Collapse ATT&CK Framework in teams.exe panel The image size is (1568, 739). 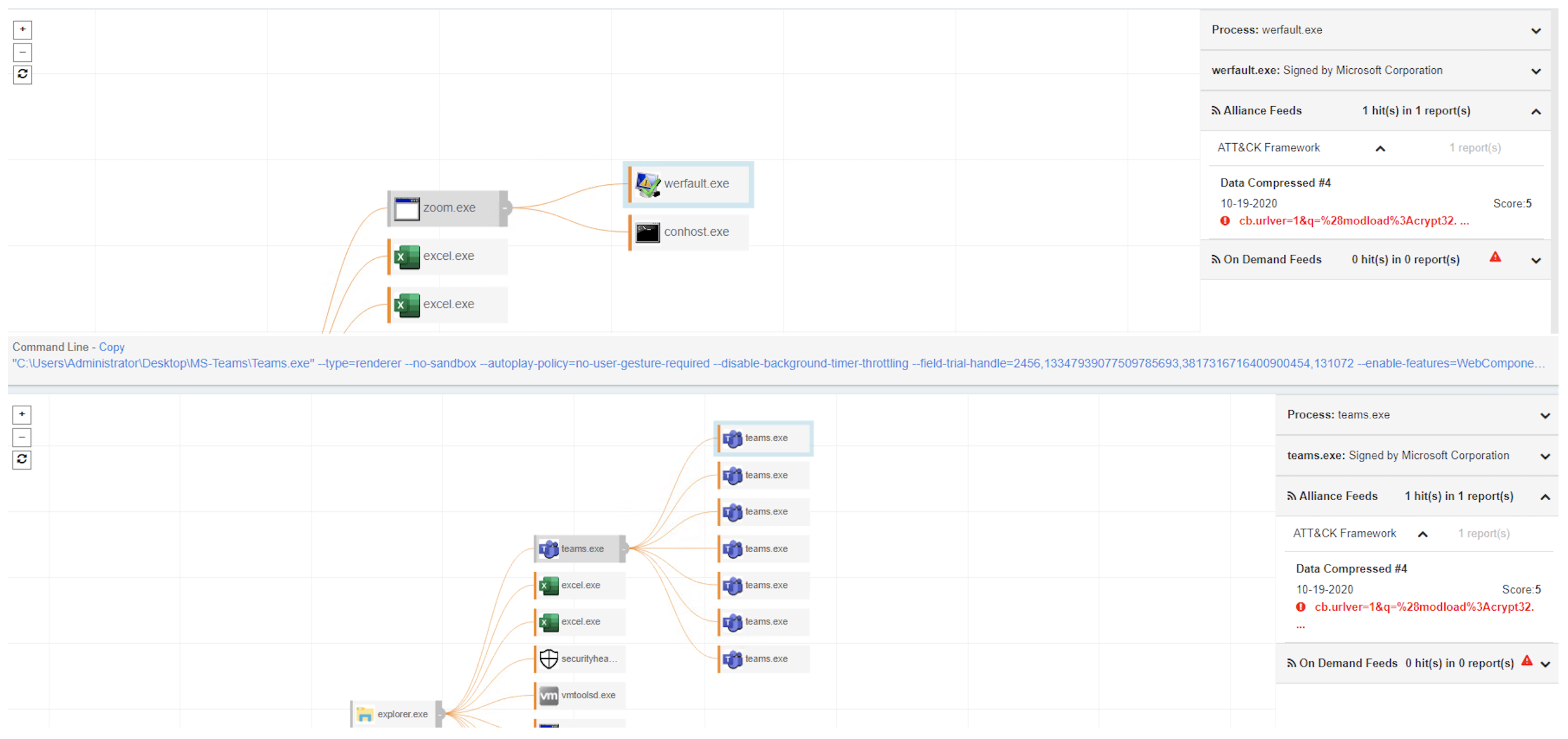(x=1423, y=535)
